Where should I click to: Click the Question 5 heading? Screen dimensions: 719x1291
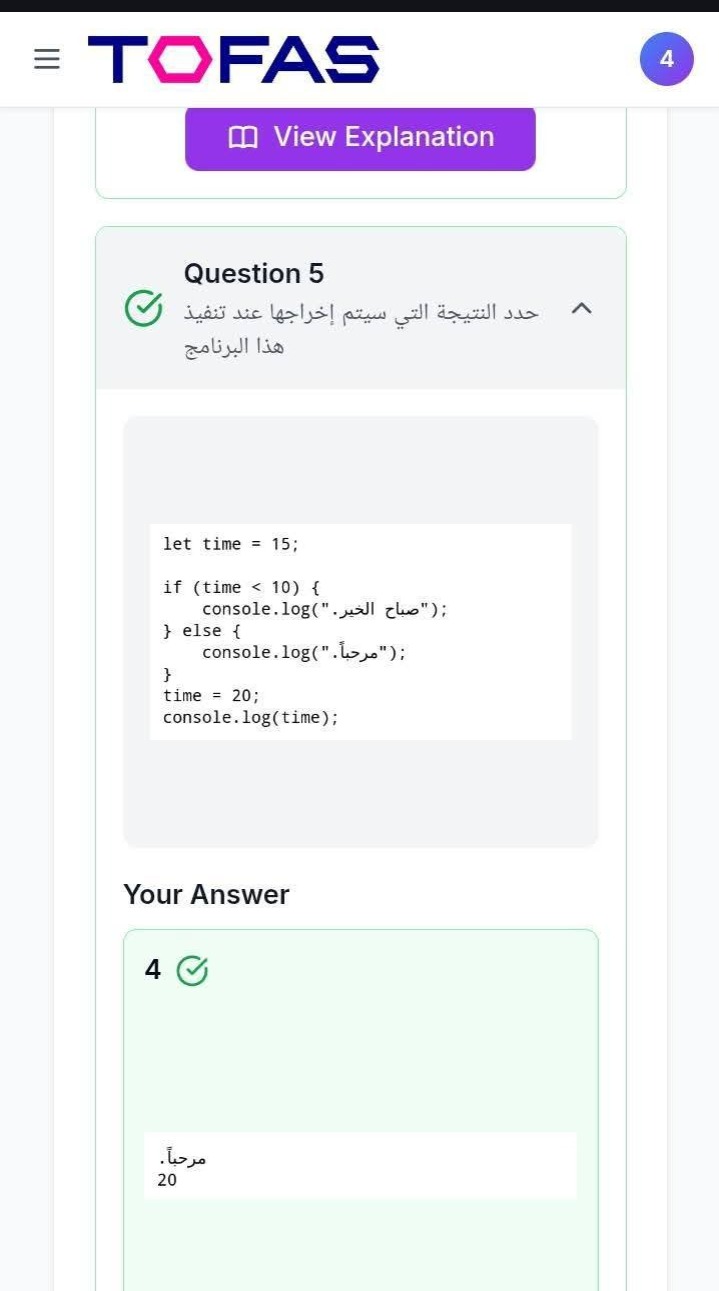(x=254, y=274)
